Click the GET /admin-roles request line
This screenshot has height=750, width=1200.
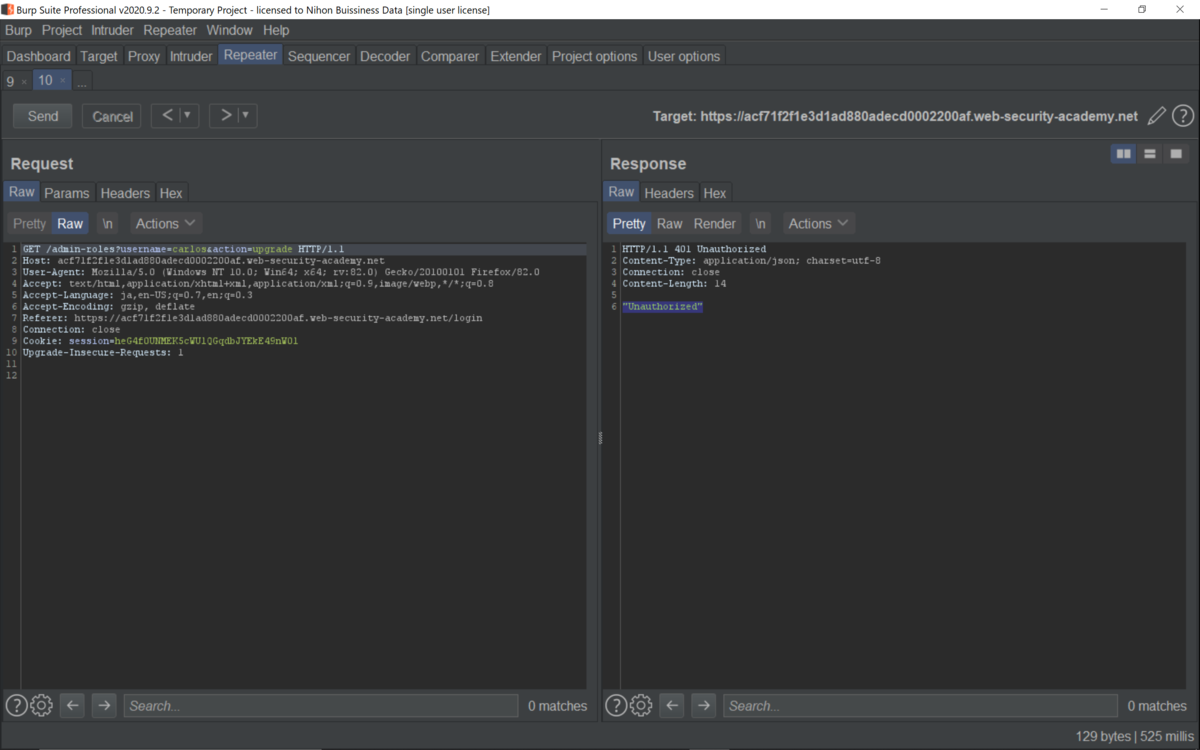(x=183, y=249)
